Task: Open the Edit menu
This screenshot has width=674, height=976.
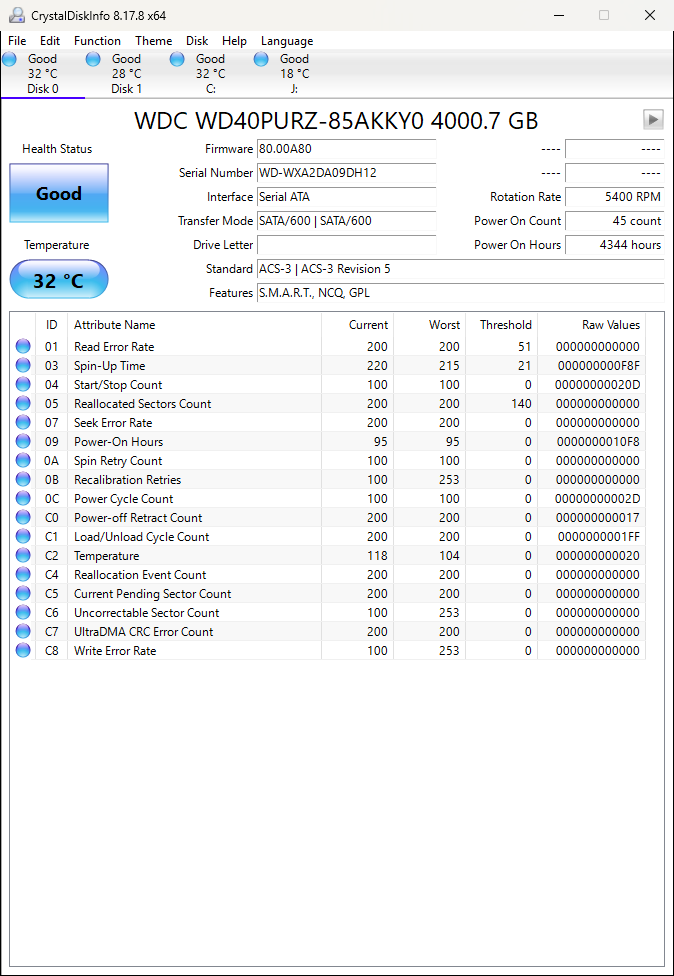Action: tap(50, 41)
